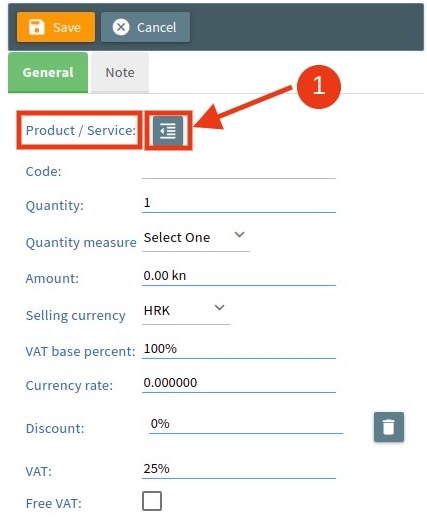Select the General tab
The height and width of the screenshot is (521, 427).
click(x=48, y=73)
